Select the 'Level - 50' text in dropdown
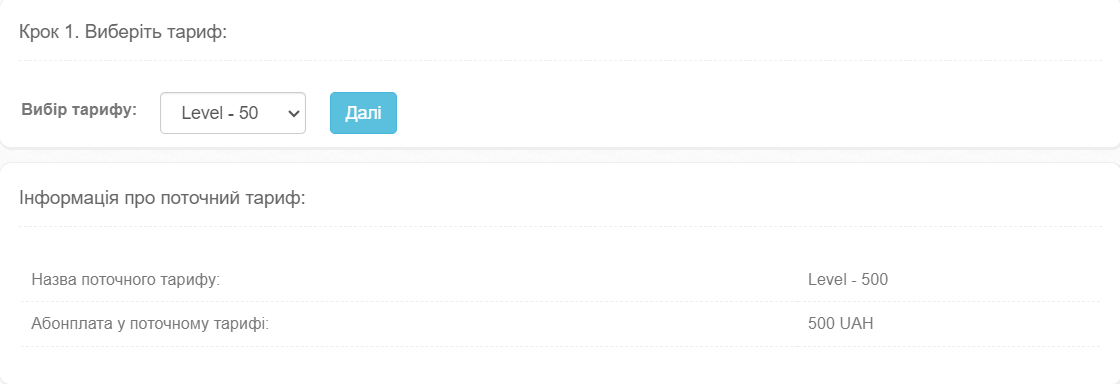Viewport: 1120px width, 384px height. point(220,113)
